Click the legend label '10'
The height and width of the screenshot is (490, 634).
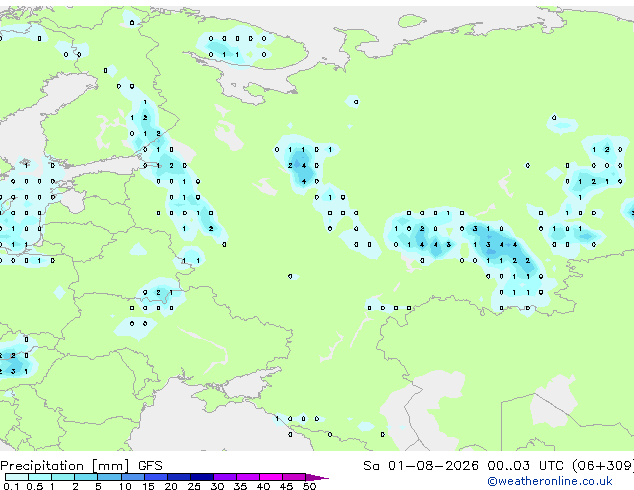point(125,486)
